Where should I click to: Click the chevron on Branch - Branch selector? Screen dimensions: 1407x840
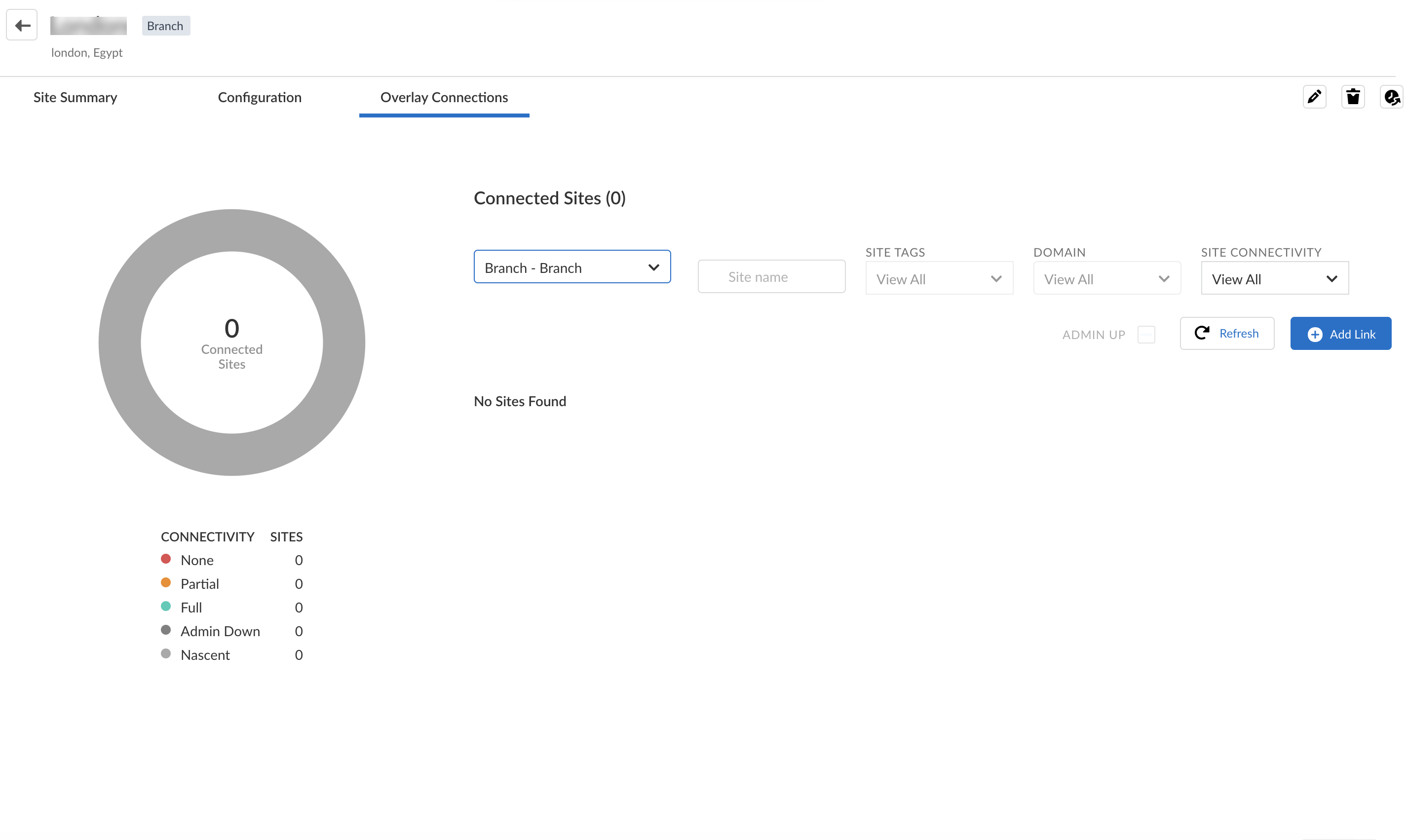click(653, 267)
